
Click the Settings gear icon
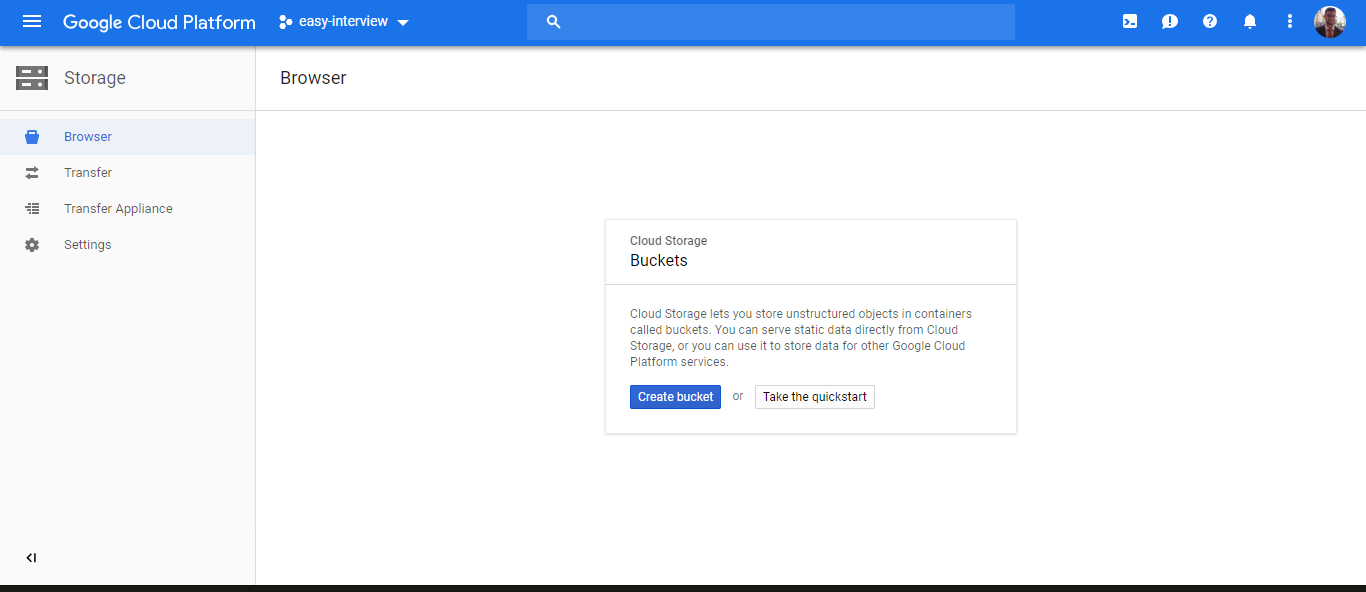[x=32, y=245]
